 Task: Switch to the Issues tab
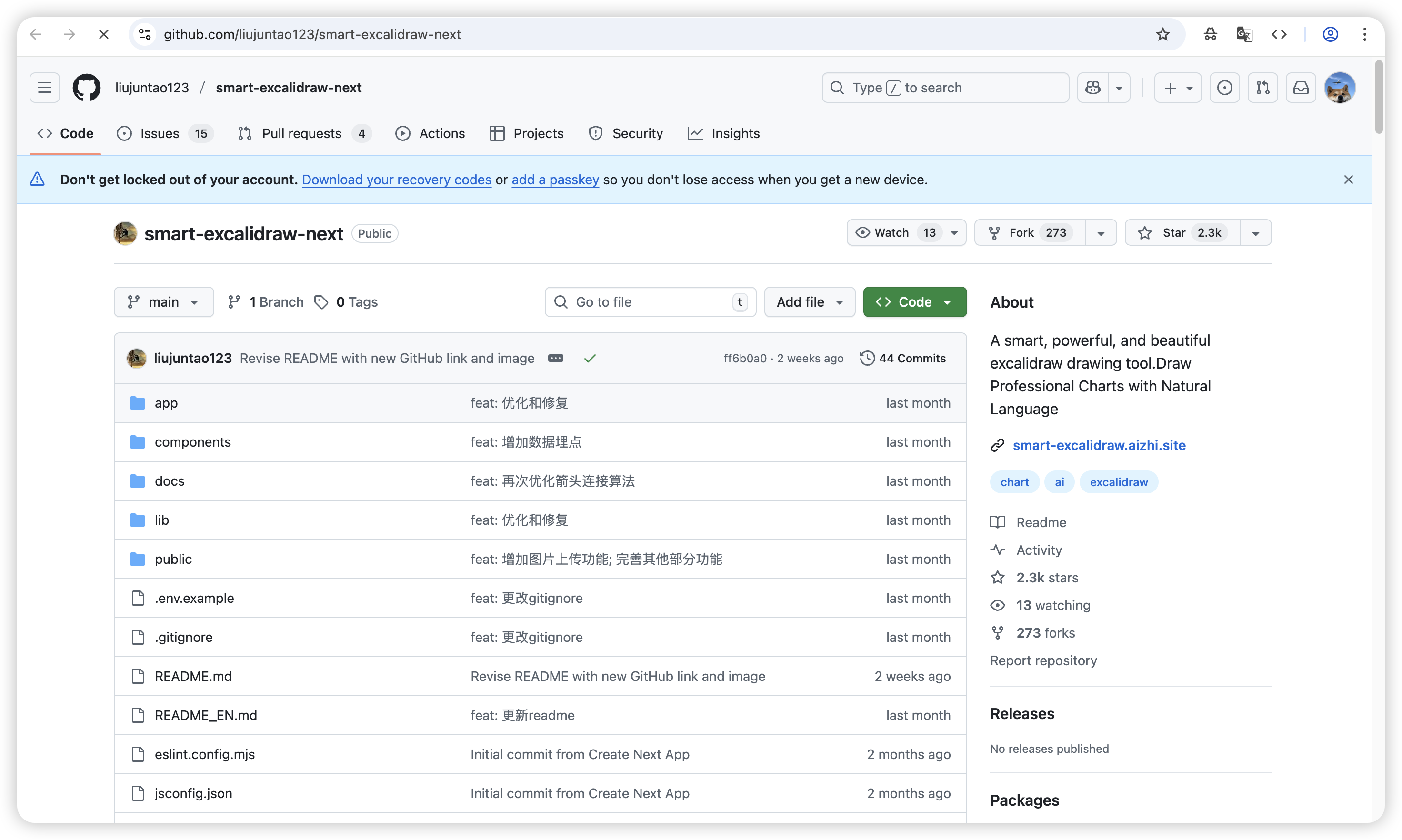(160, 134)
